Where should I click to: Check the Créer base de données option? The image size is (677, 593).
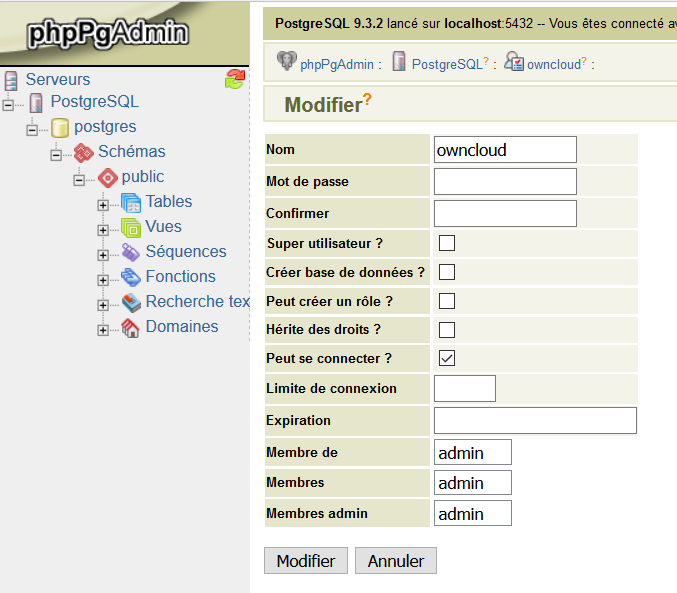(x=447, y=272)
